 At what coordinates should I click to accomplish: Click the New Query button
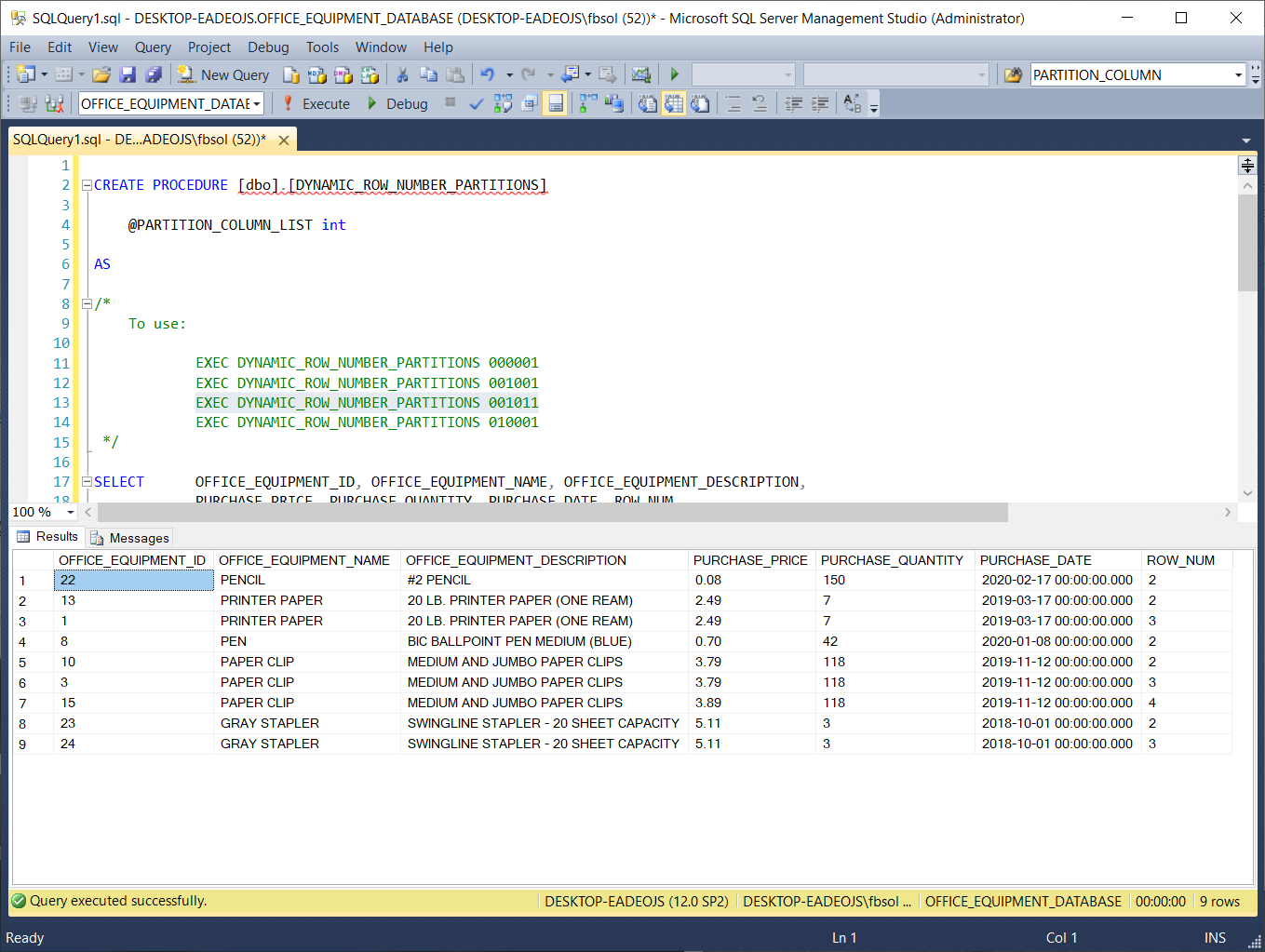(223, 75)
